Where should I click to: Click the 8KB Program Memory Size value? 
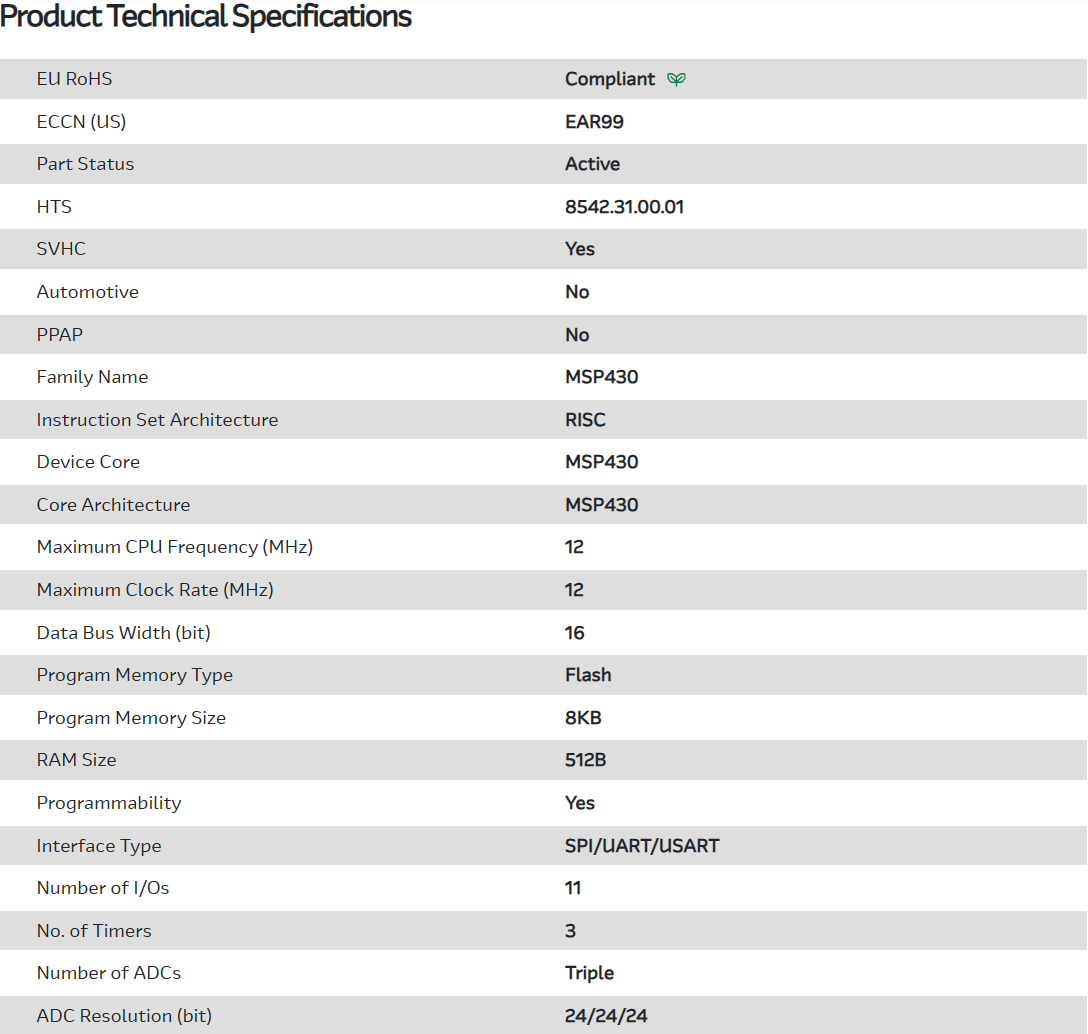[x=583, y=718]
